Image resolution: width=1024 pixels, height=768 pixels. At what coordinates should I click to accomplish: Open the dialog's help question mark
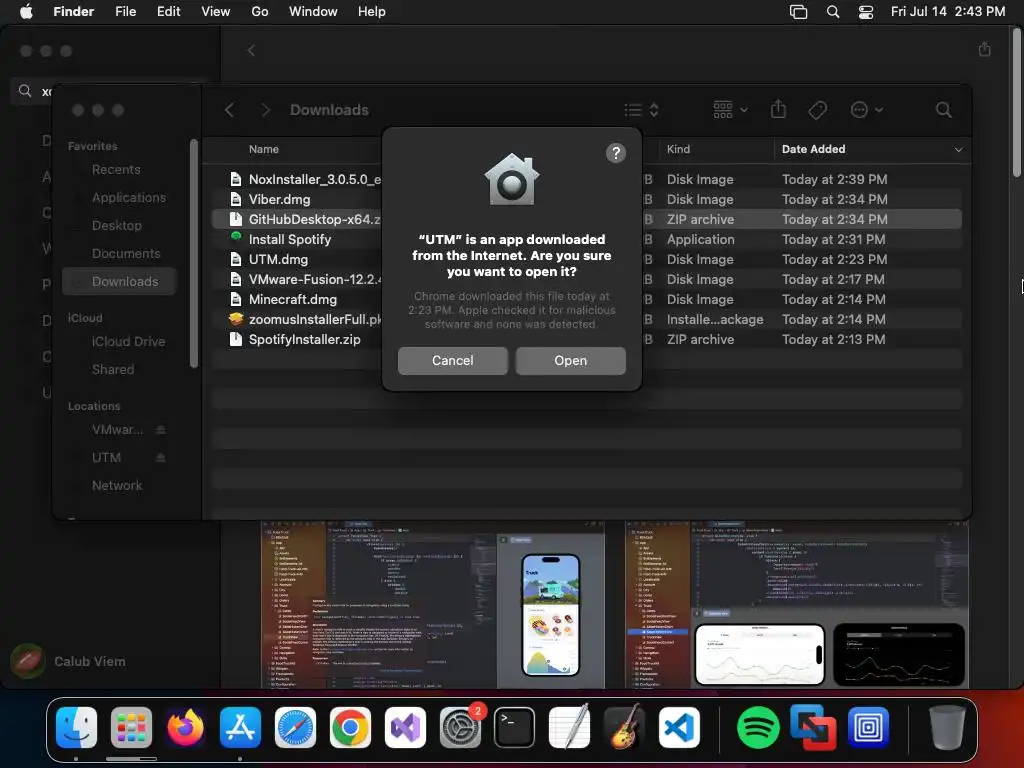coord(615,153)
